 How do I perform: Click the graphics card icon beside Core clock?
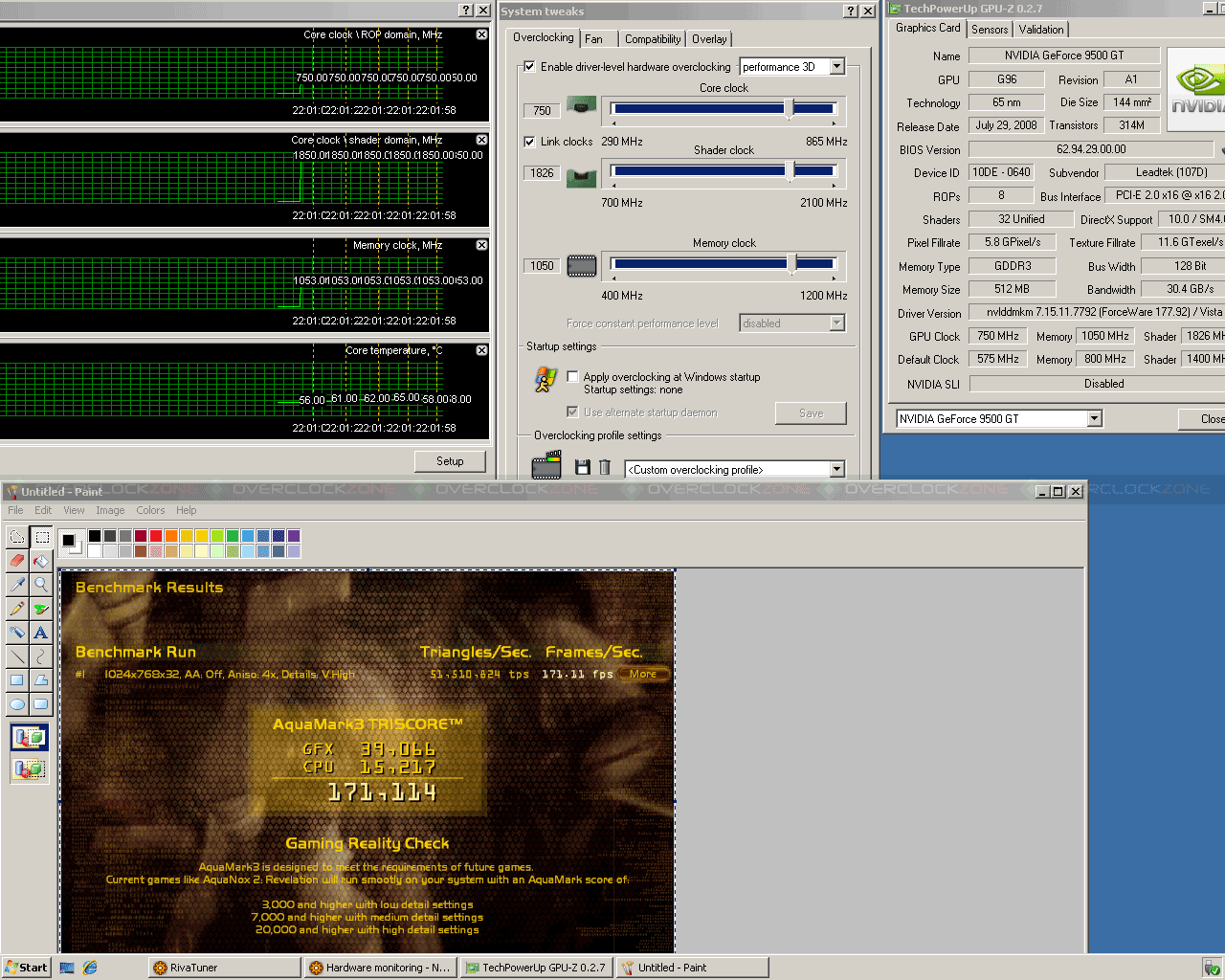[582, 104]
